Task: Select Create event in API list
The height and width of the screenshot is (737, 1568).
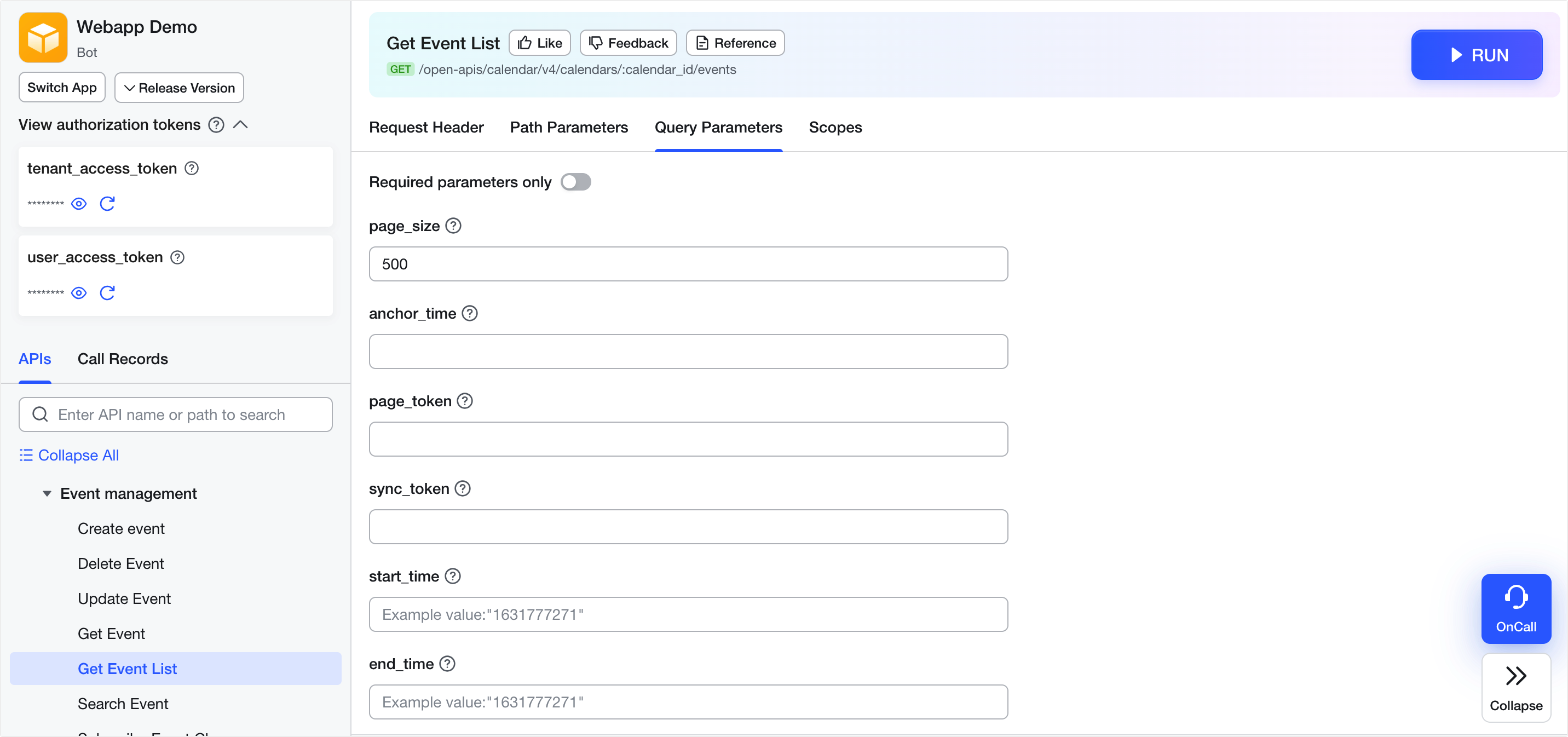Action: click(121, 529)
